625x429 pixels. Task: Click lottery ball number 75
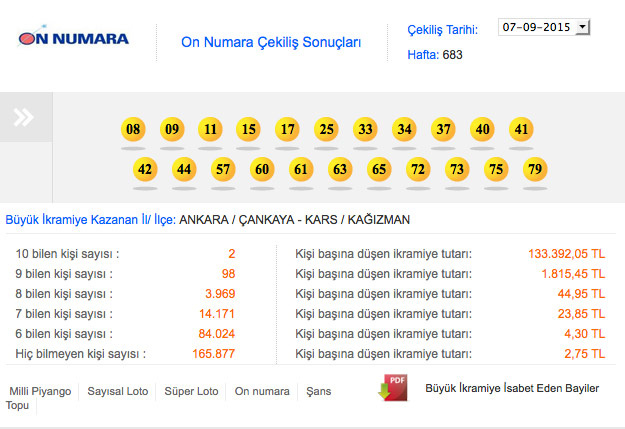click(x=496, y=169)
